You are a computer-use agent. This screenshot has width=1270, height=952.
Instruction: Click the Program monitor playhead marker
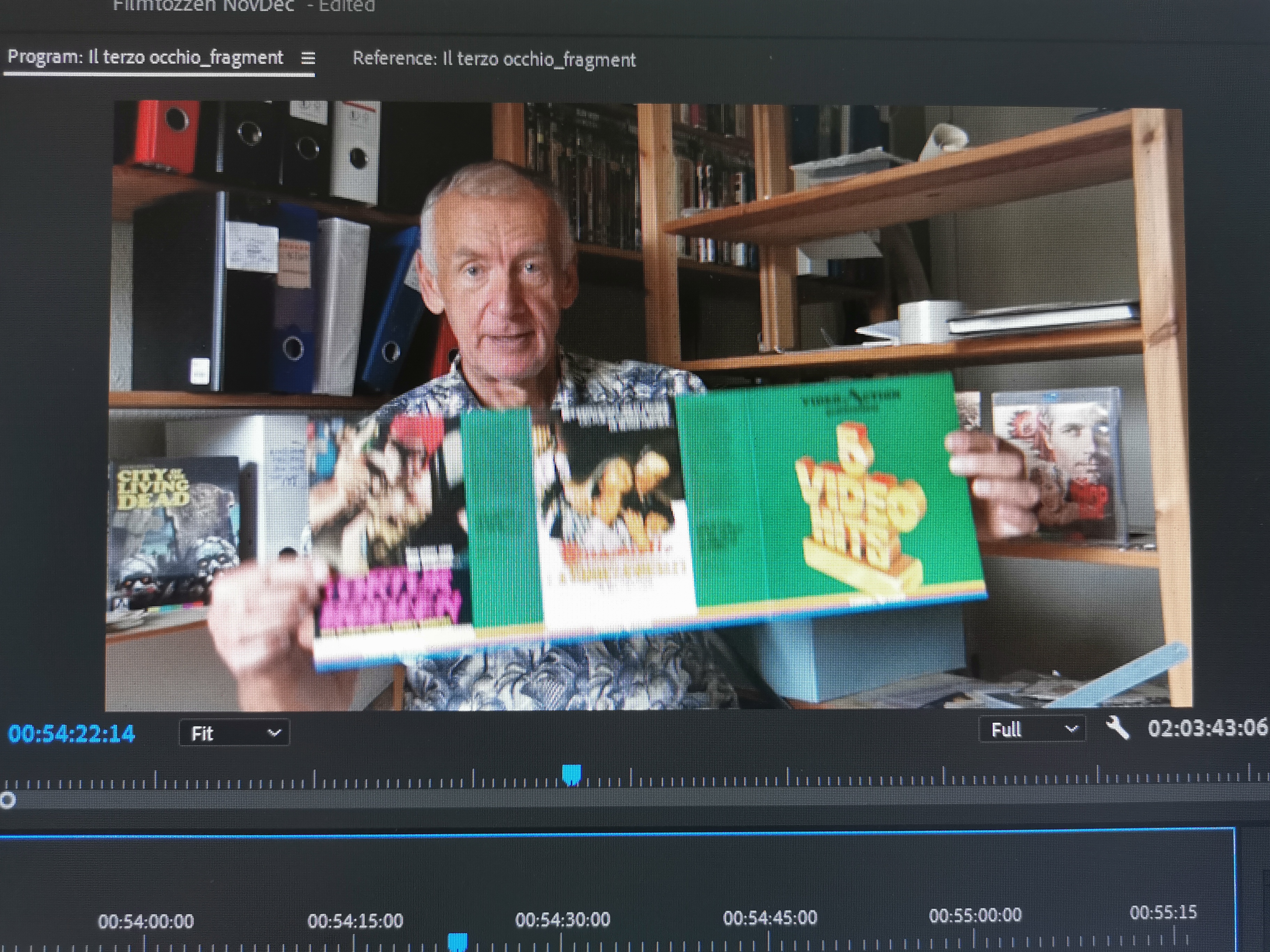(x=571, y=775)
